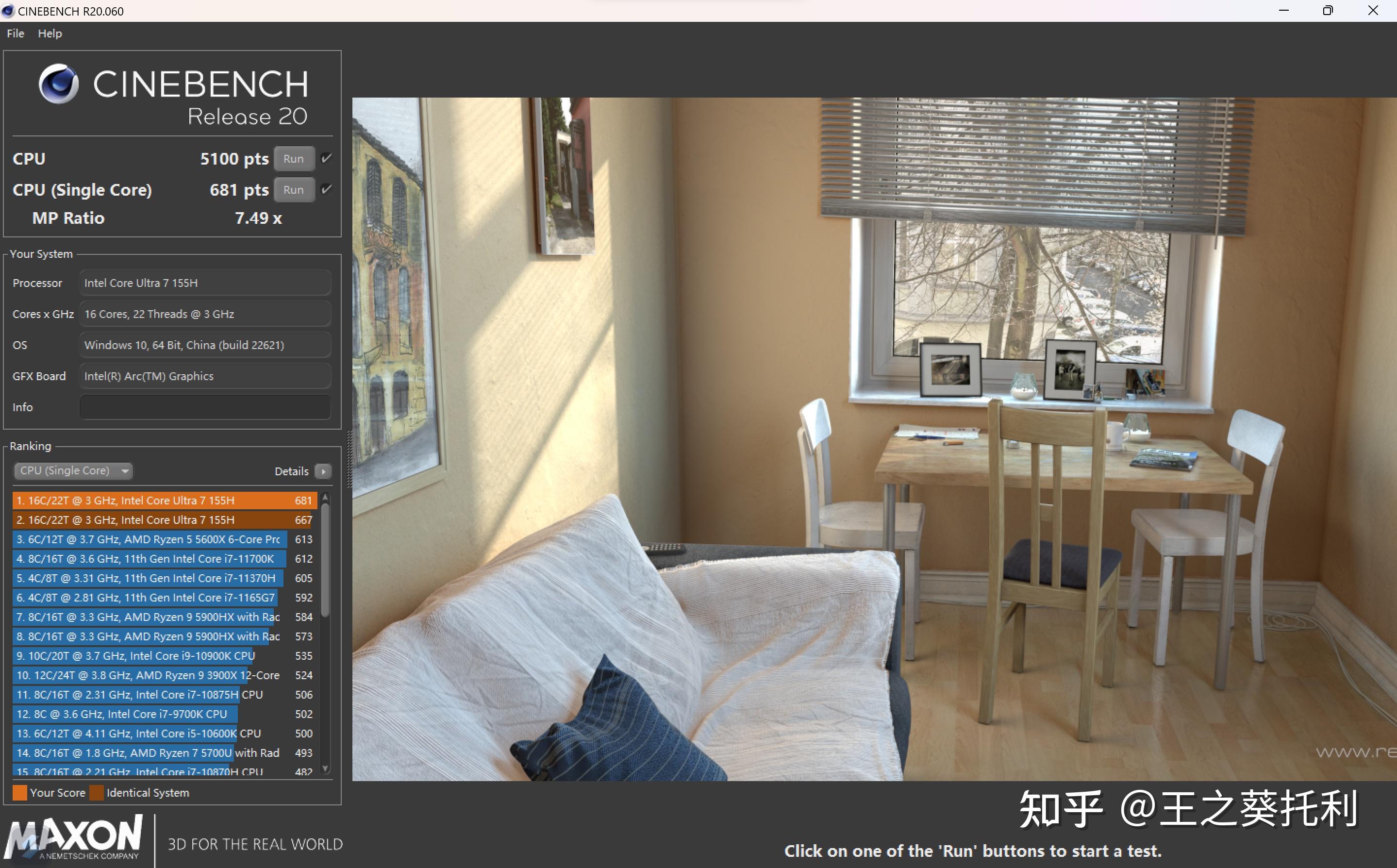
Task: Close the Cinebench window
Action: (1373, 10)
